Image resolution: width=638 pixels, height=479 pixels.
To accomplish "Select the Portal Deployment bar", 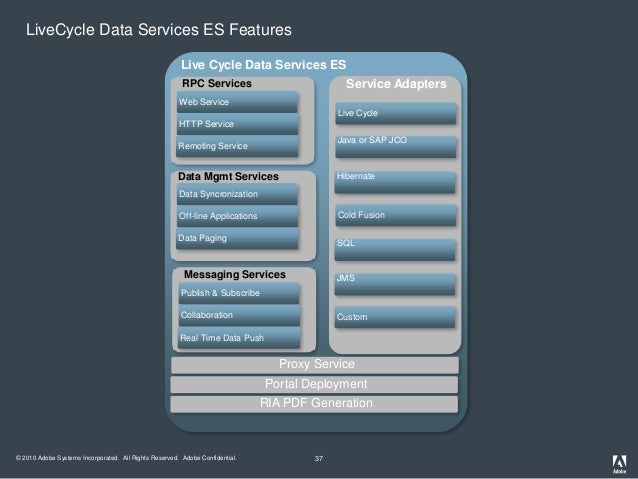I will pyautogui.click(x=314, y=385).
